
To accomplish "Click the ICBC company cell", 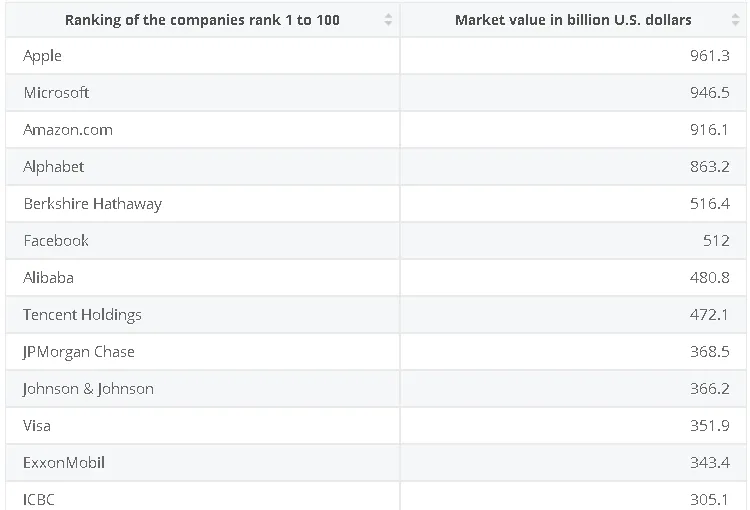I will [x=39, y=498].
